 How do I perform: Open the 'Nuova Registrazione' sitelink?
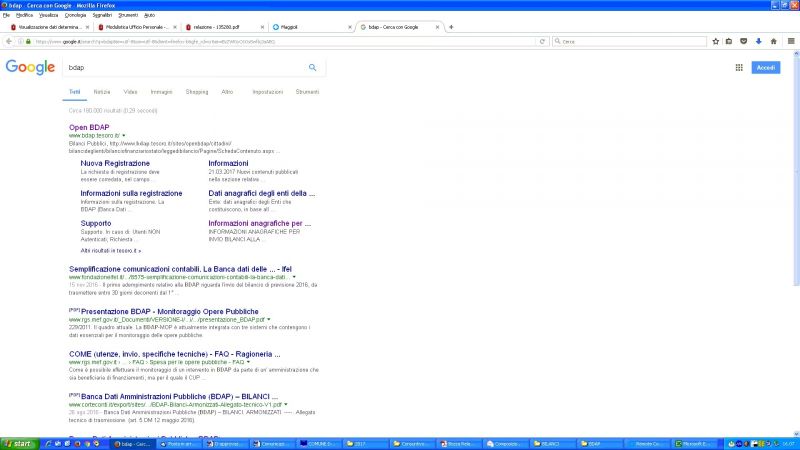(115, 163)
